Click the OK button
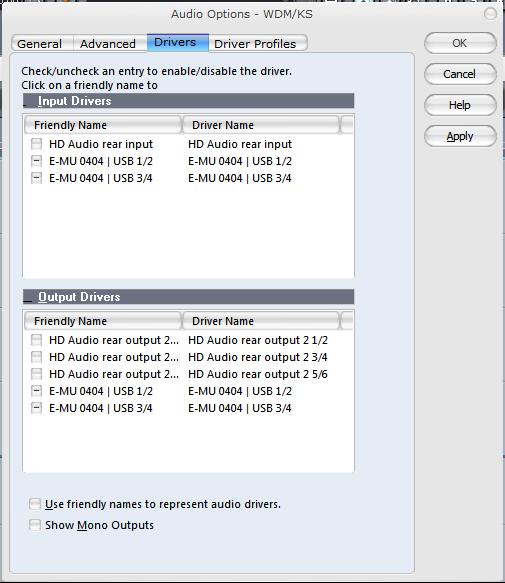The width and height of the screenshot is (505, 583). point(460,43)
